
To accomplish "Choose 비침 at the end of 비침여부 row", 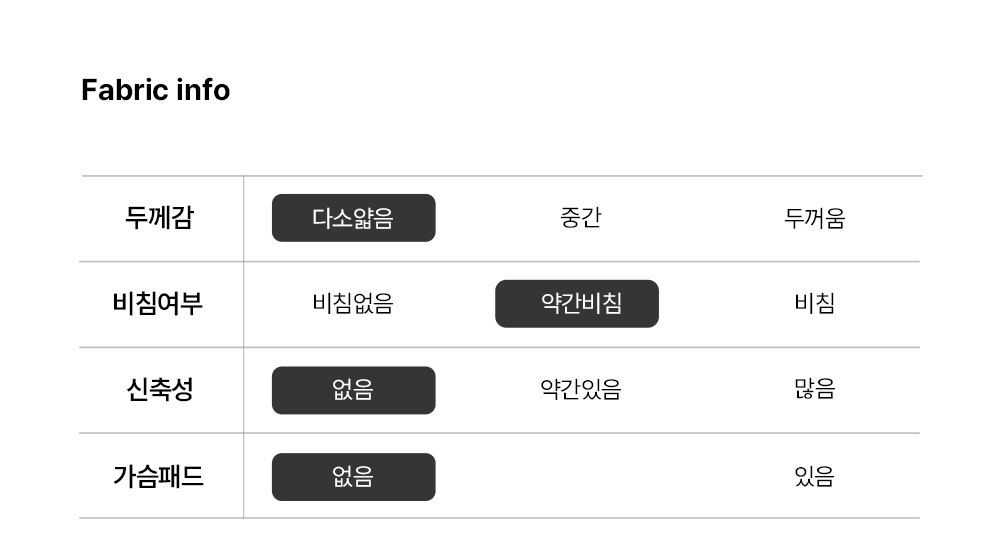I will pyautogui.click(x=814, y=304).
